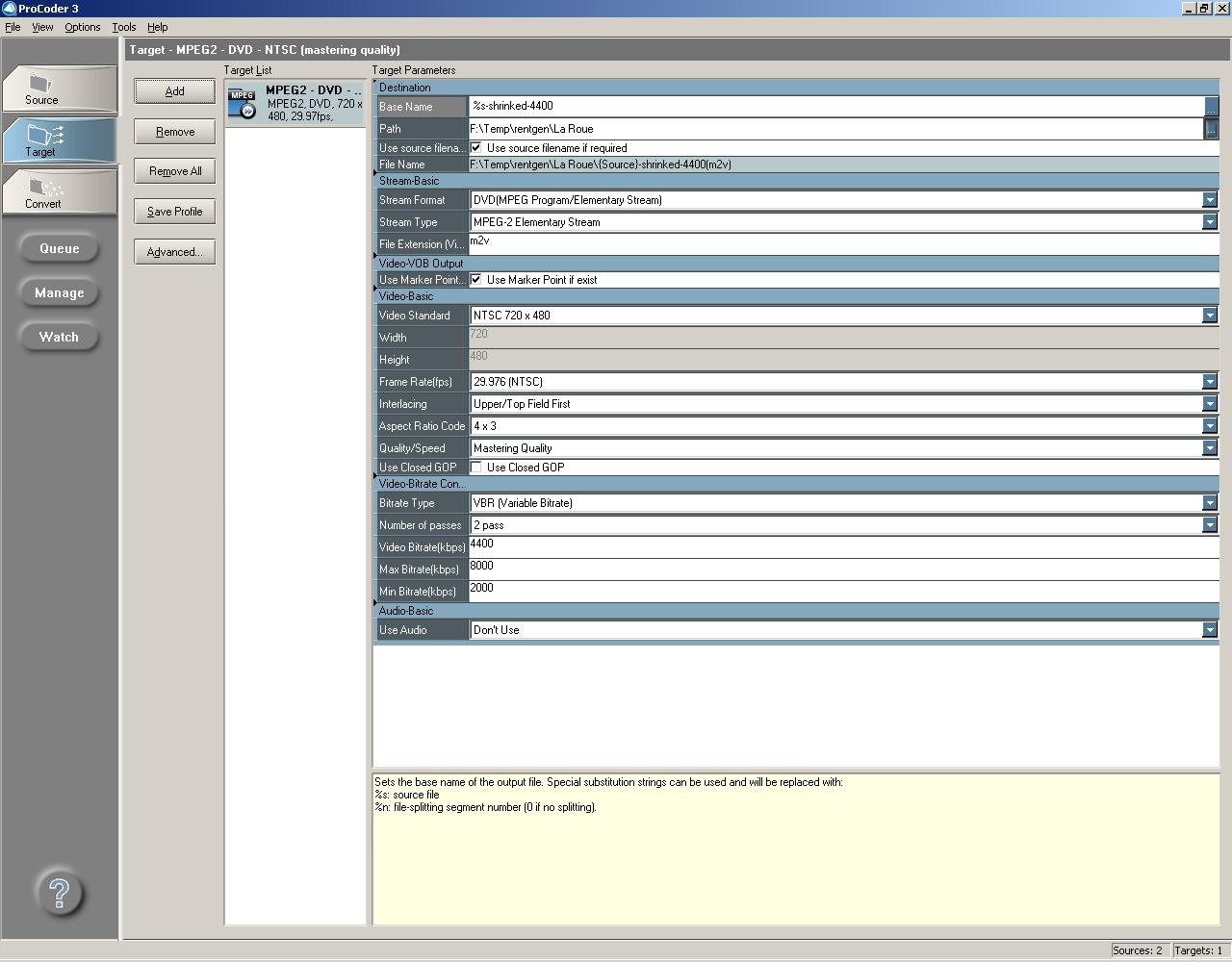This screenshot has width=1232, height=962.
Task: Open Frame Rate(fps) dropdown
Action: click(1210, 382)
